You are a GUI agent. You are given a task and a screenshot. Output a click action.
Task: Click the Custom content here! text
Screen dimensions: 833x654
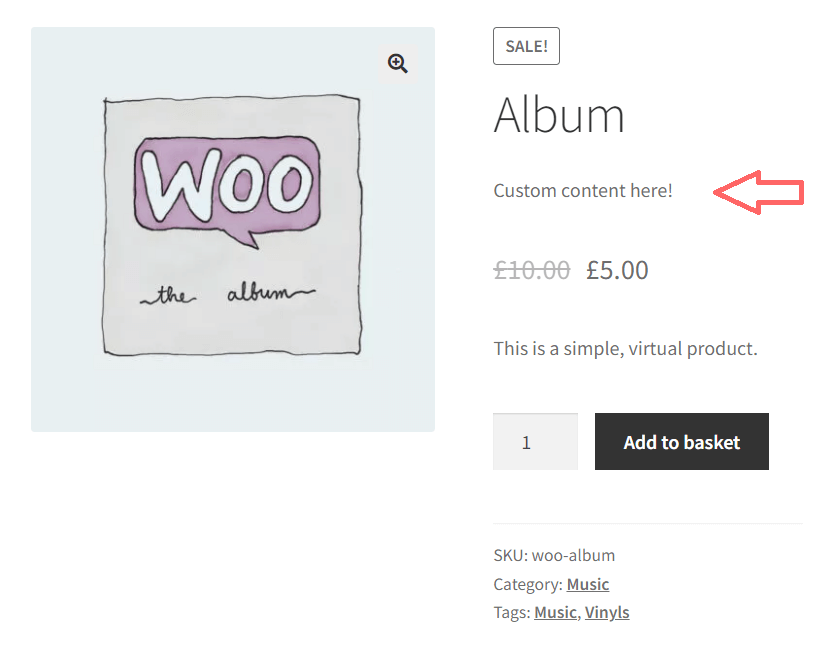click(x=583, y=190)
